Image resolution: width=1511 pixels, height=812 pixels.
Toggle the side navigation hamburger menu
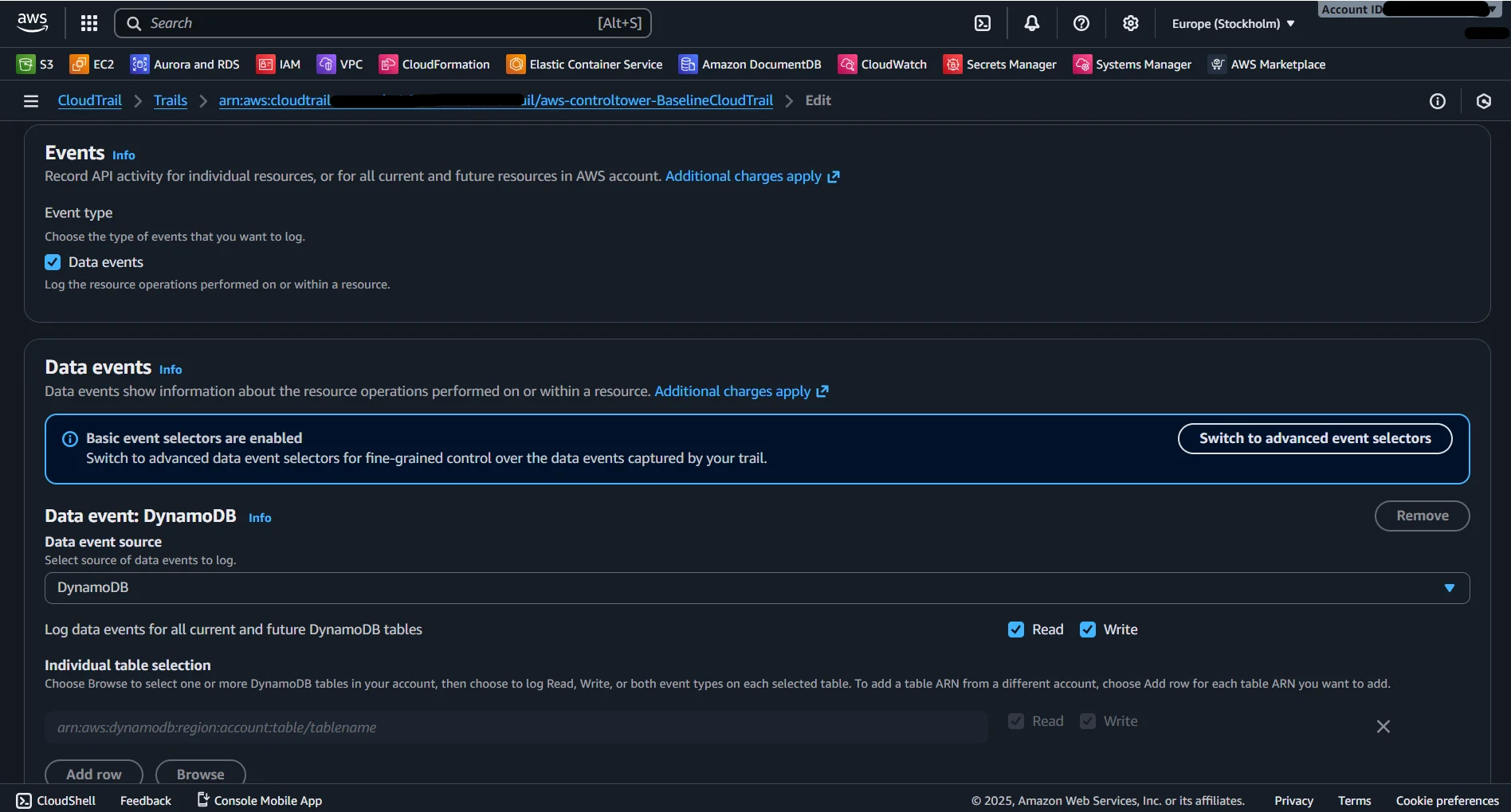(x=31, y=101)
